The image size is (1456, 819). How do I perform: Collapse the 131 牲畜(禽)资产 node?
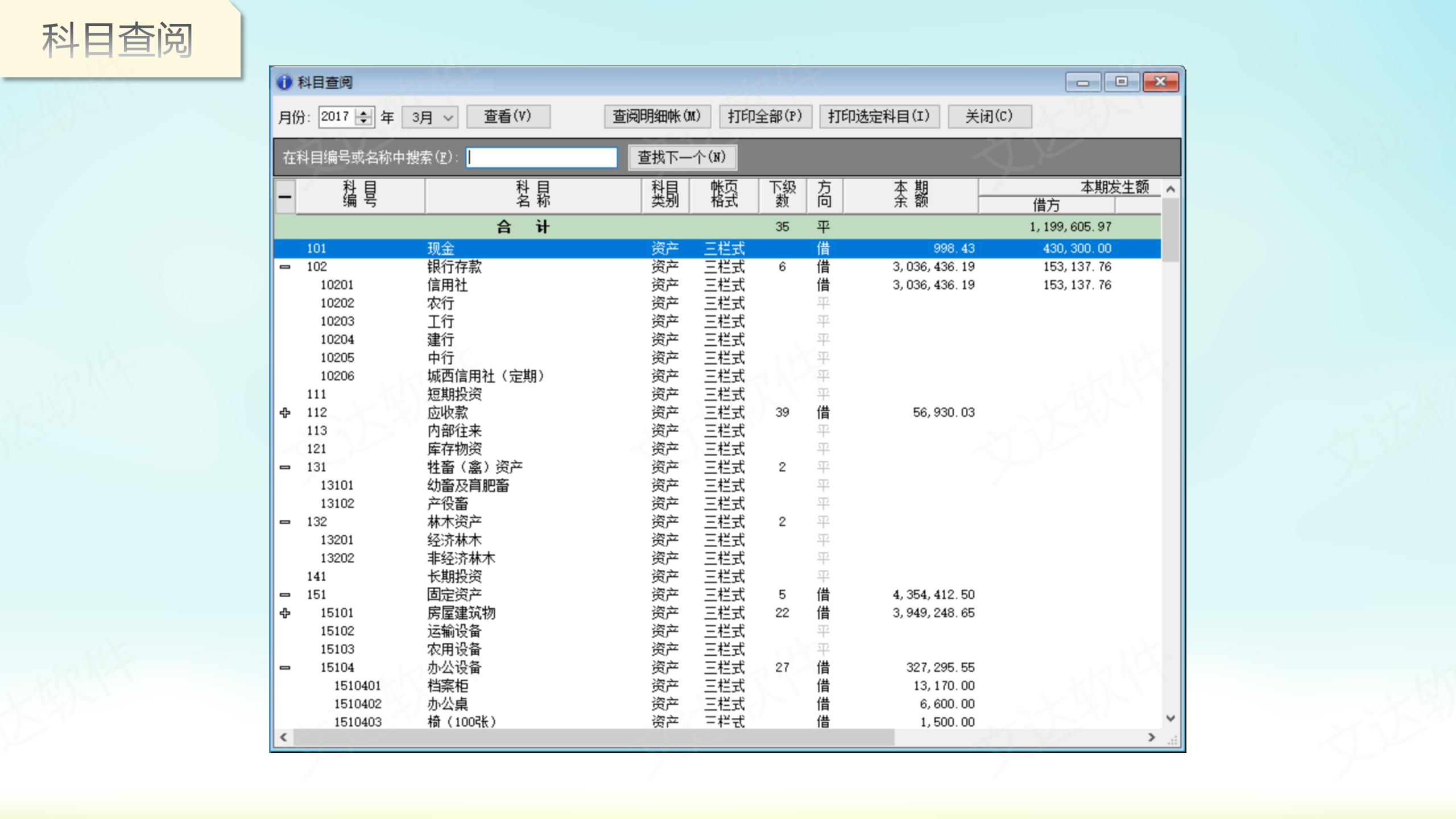(x=285, y=467)
